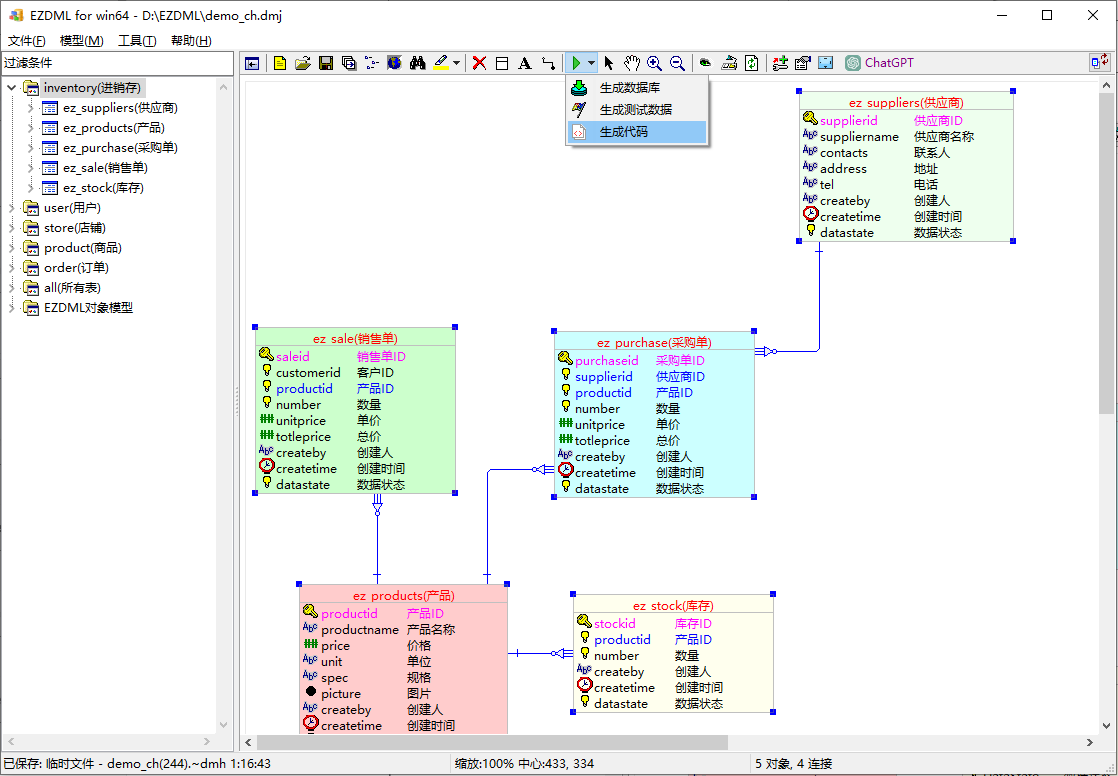Select ez_stock(库存) in the tree

(103, 188)
